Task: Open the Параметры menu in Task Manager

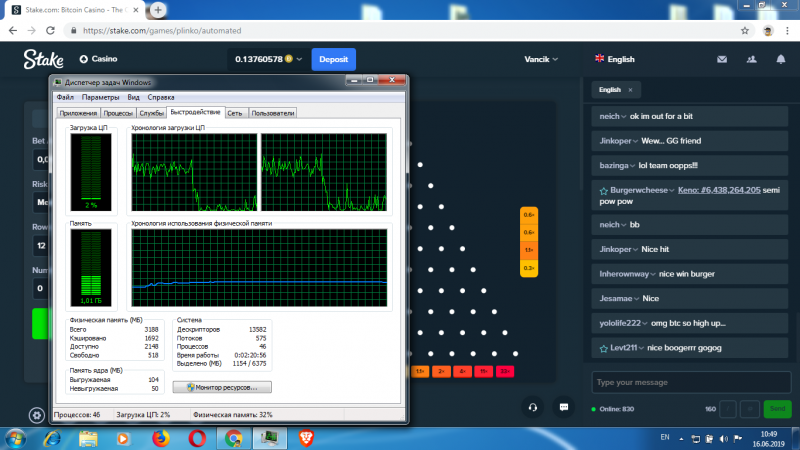Action: click(x=101, y=97)
